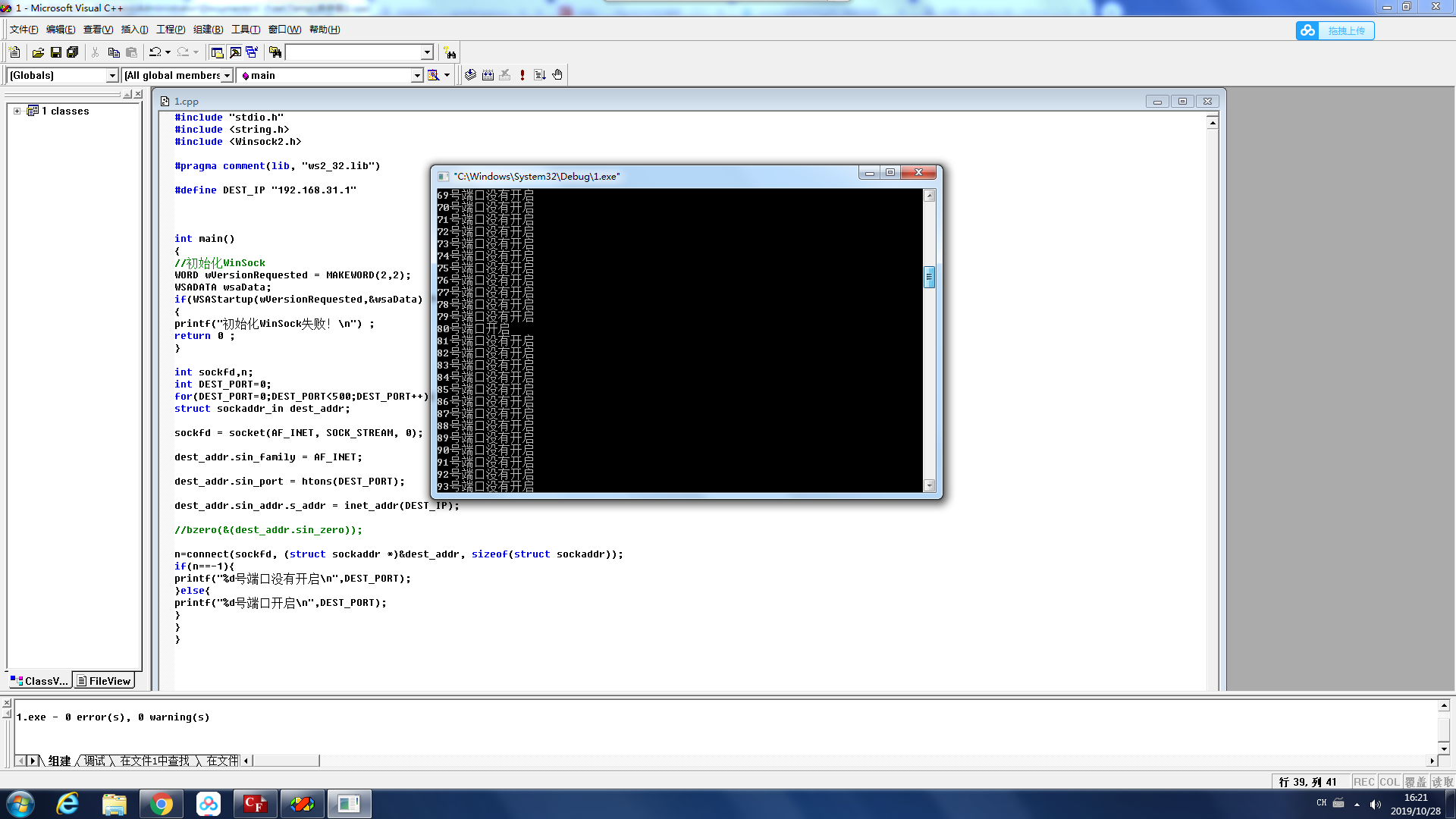
Task: Toggle the Workspace pane button
Action: pyautogui.click(x=217, y=52)
